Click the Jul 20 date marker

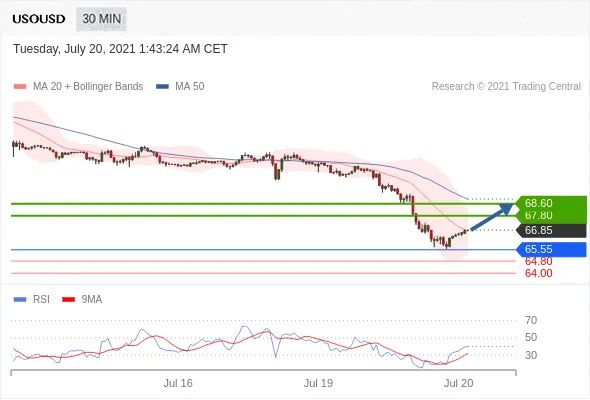458,383
